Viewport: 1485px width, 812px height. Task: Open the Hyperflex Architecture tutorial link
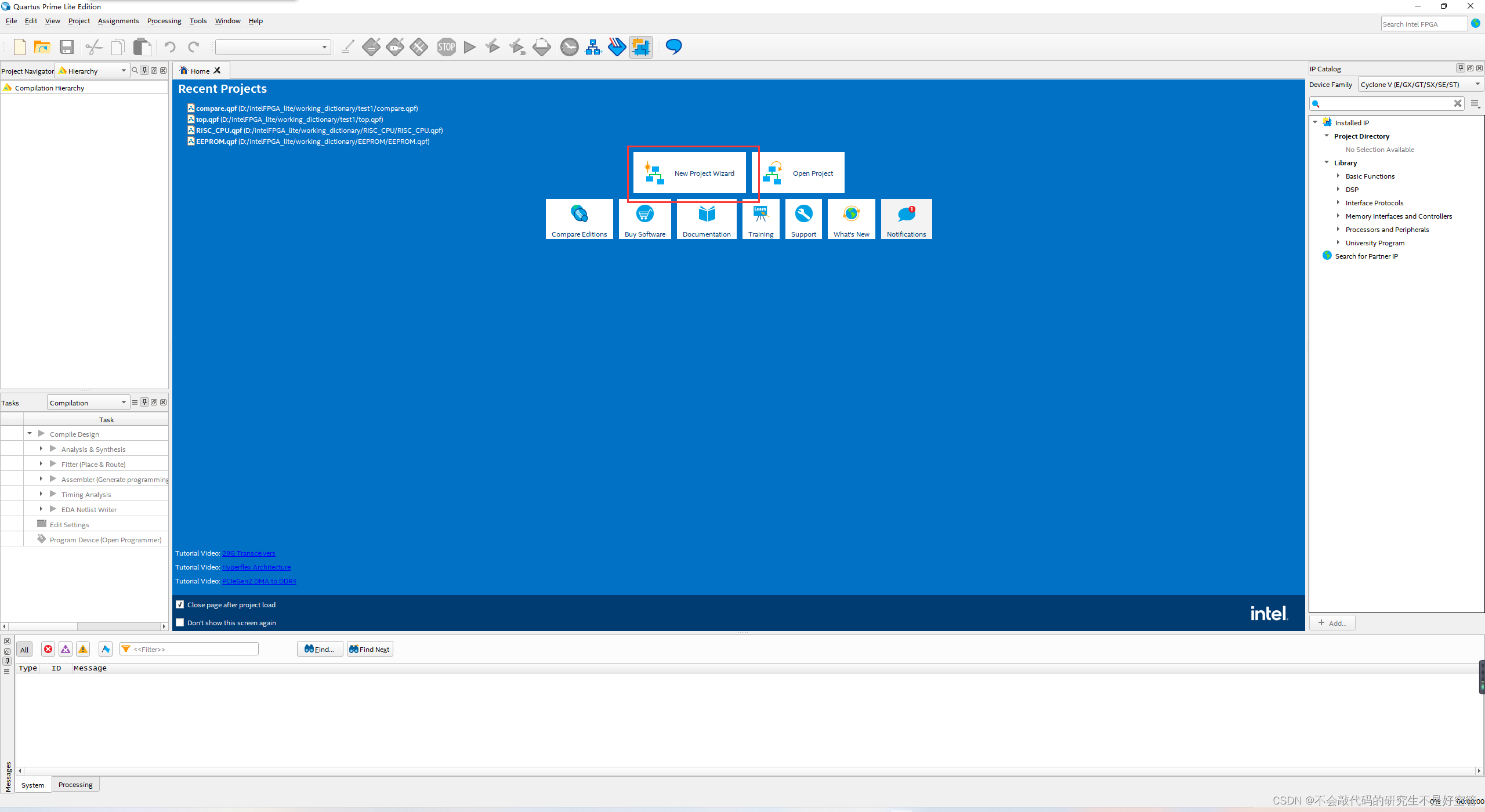click(x=256, y=567)
